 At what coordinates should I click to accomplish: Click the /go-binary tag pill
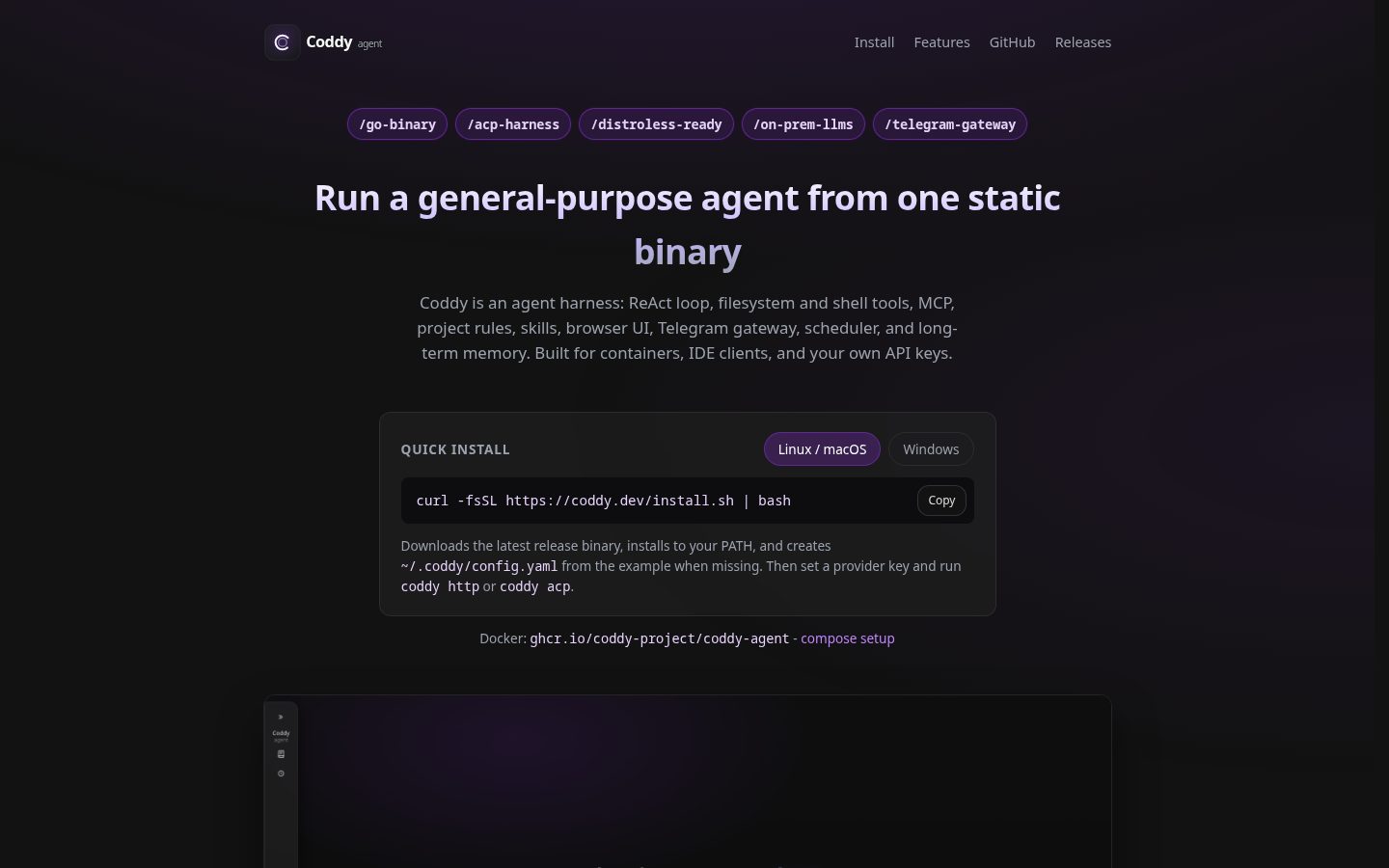[x=397, y=124]
